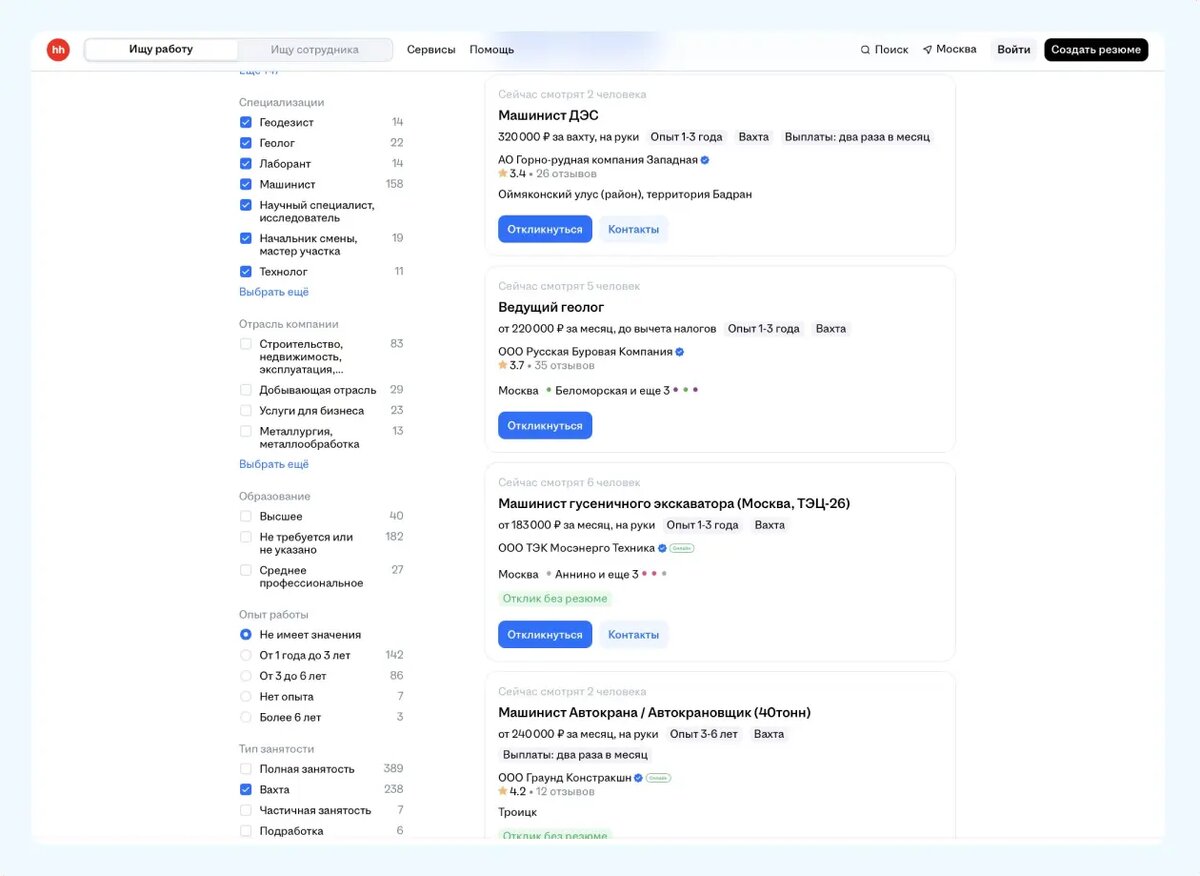Select От 1 года до 3 лет experience
The image size is (1200, 876).
tap(246, 656)
